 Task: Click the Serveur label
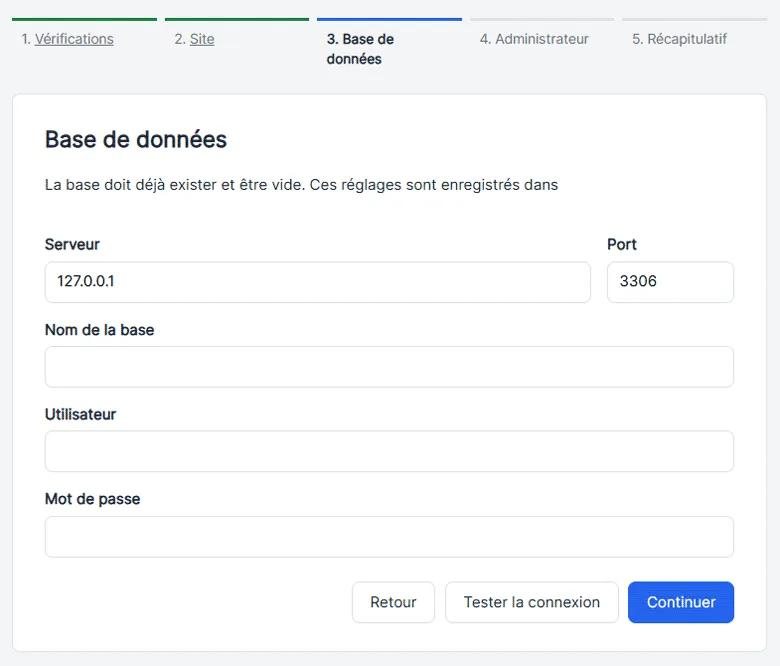72,244
